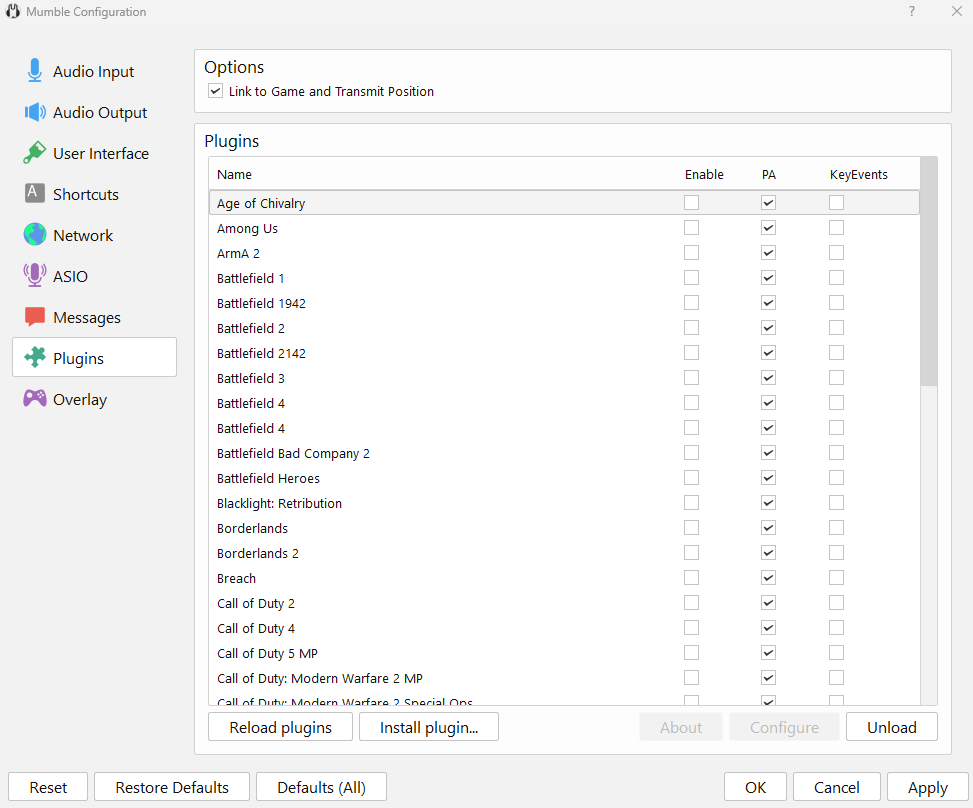Select the User Interface paintbrush icon
This screenshot has width=973, height=808.
point(35,153)
